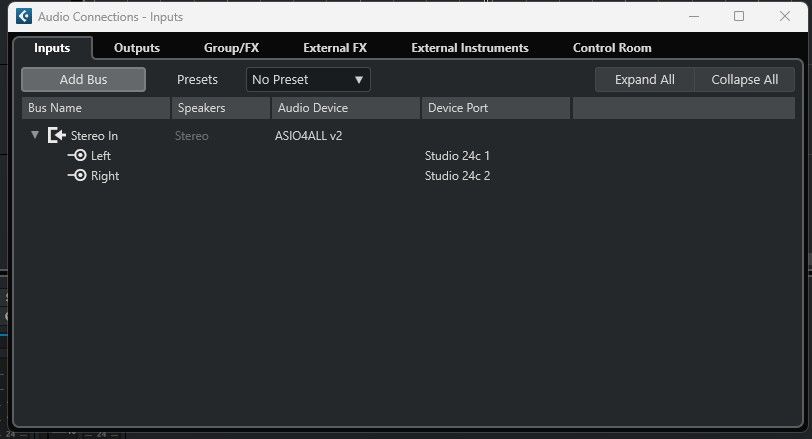Open the No Preset dropdown
Viewport: 812px width, 439px height.
[308, 80]
